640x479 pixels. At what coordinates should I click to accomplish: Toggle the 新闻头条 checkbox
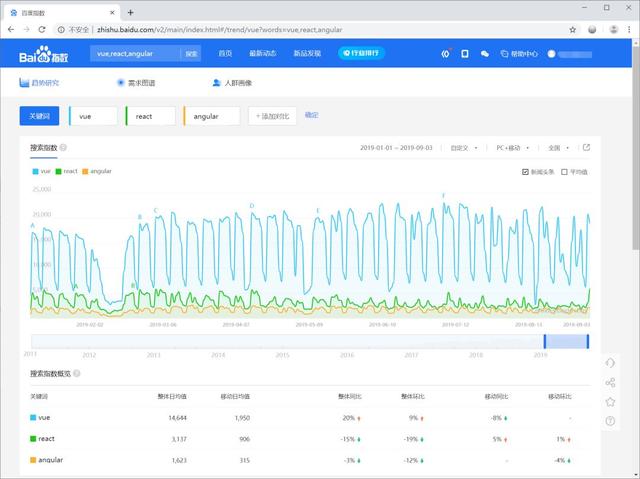(x=525, y=172)
